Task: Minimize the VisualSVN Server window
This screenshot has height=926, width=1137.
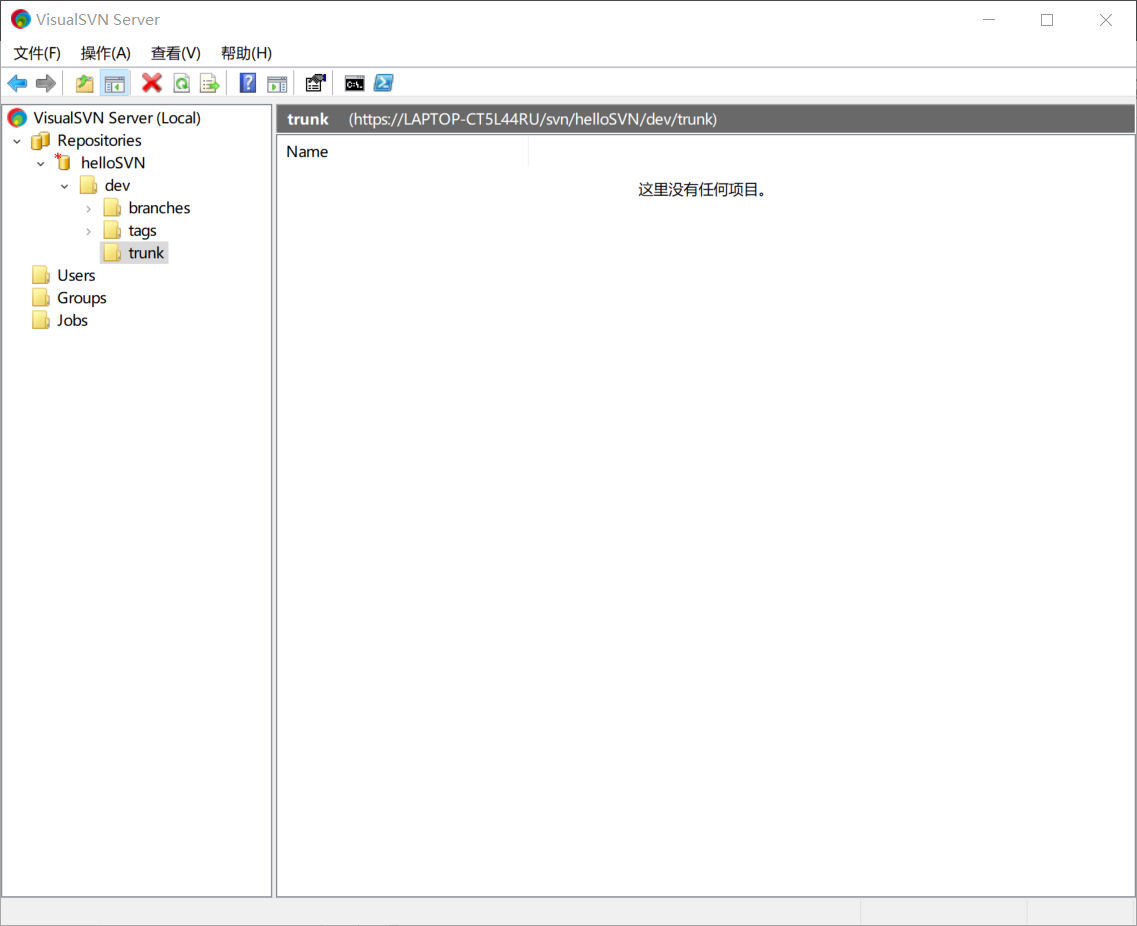Action: click(x=989, y=20)
